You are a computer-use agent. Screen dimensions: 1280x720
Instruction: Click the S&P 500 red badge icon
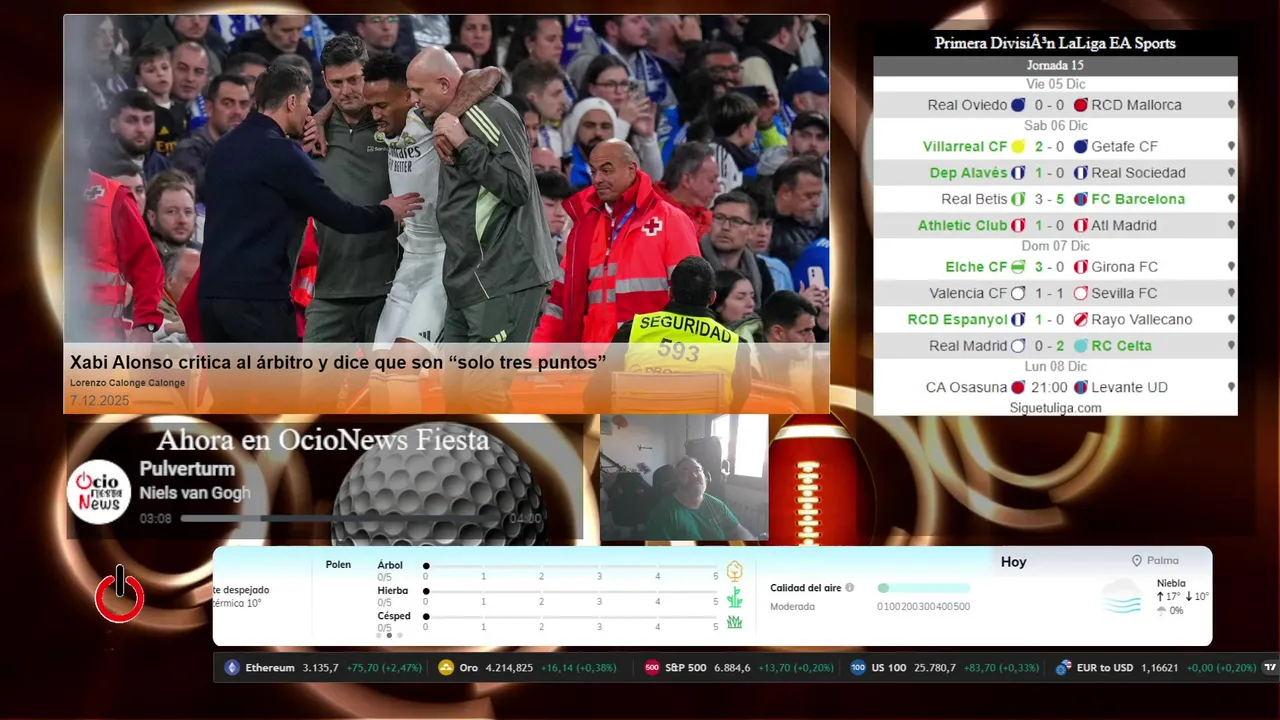point(652,668)
